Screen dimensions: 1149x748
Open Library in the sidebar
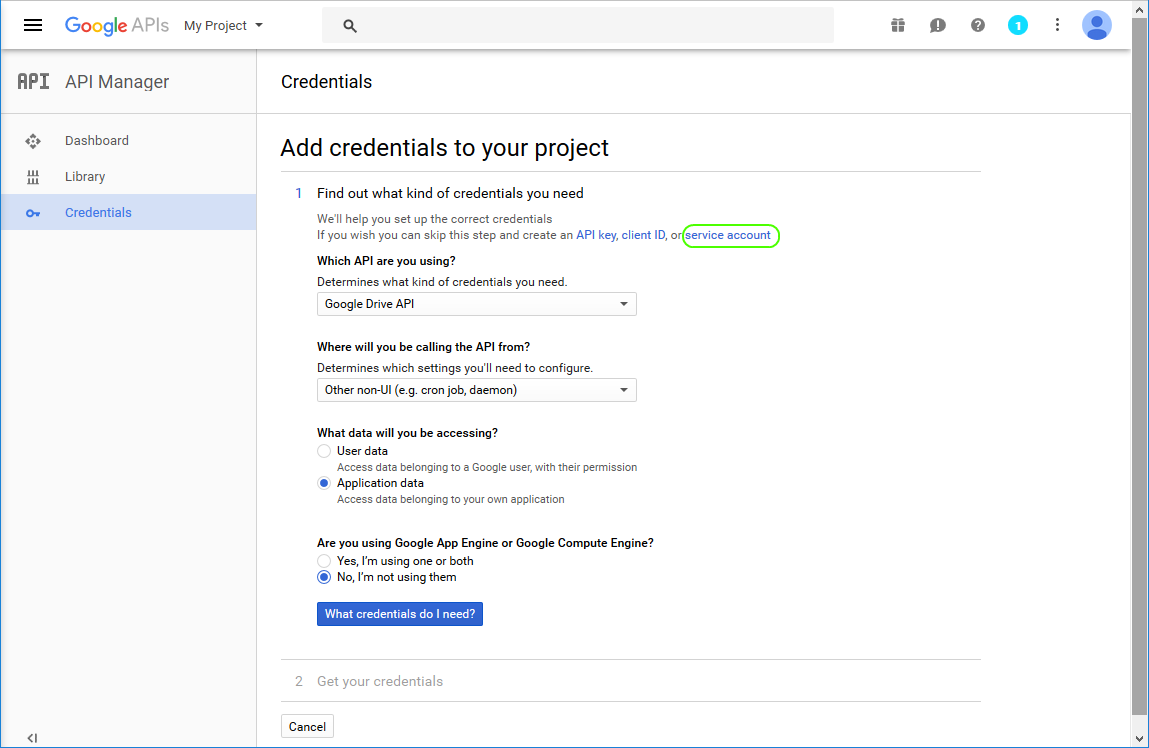coord(85,177)
